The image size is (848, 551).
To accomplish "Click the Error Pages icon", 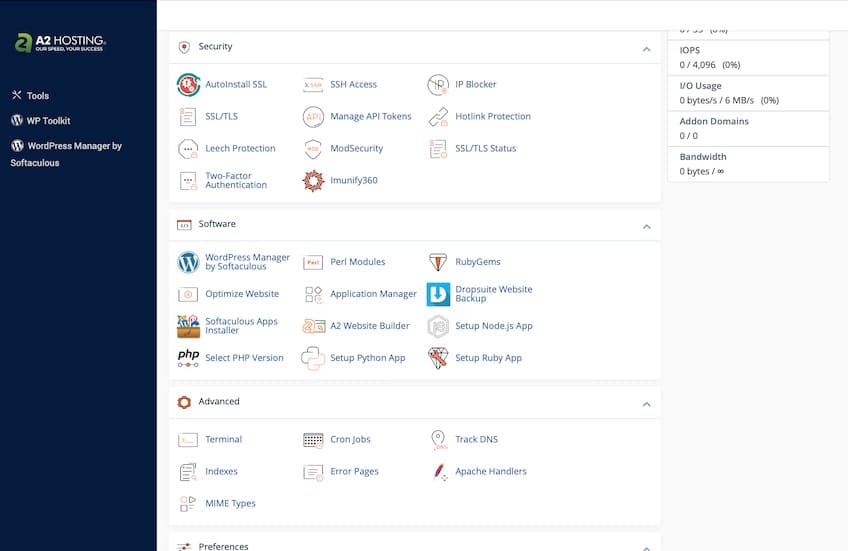I will coord(313,472).
